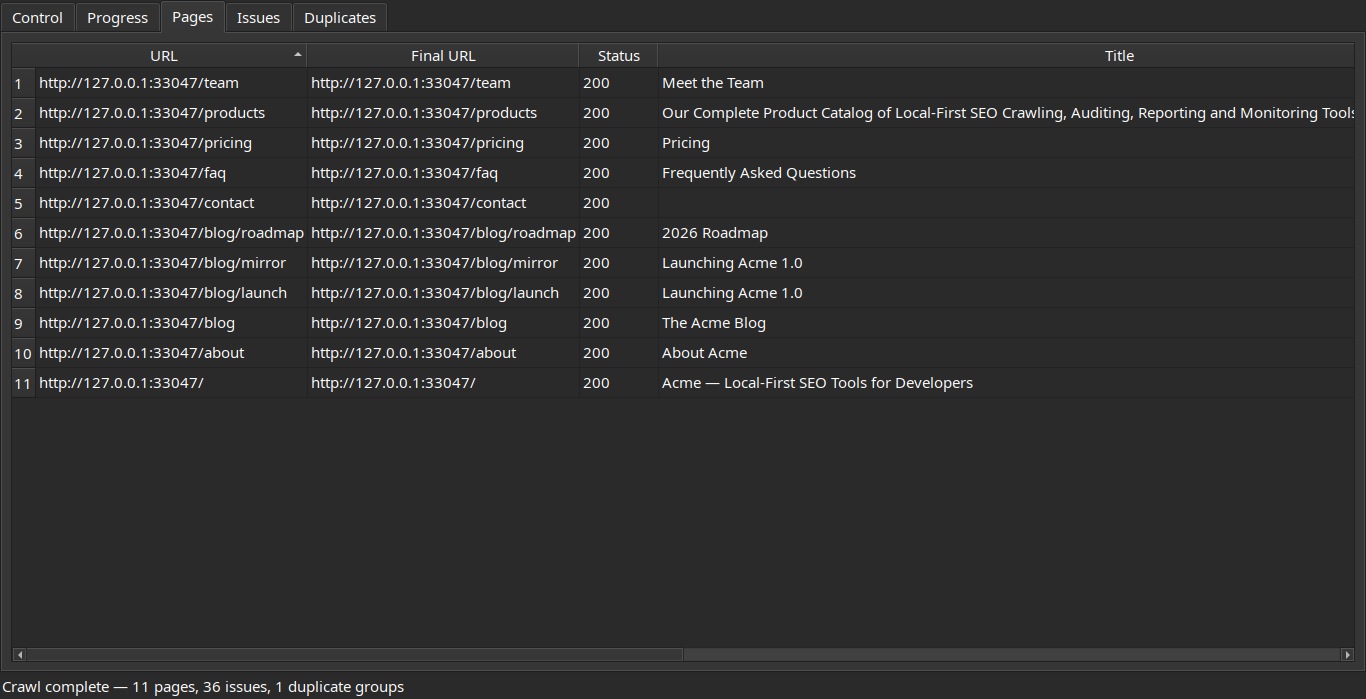Image resolution: width=1366 pixels, height=699 pixels.
Task: Click 'Acme — Local-First SEO Tools' title cell
Action: click(1006, 383)
